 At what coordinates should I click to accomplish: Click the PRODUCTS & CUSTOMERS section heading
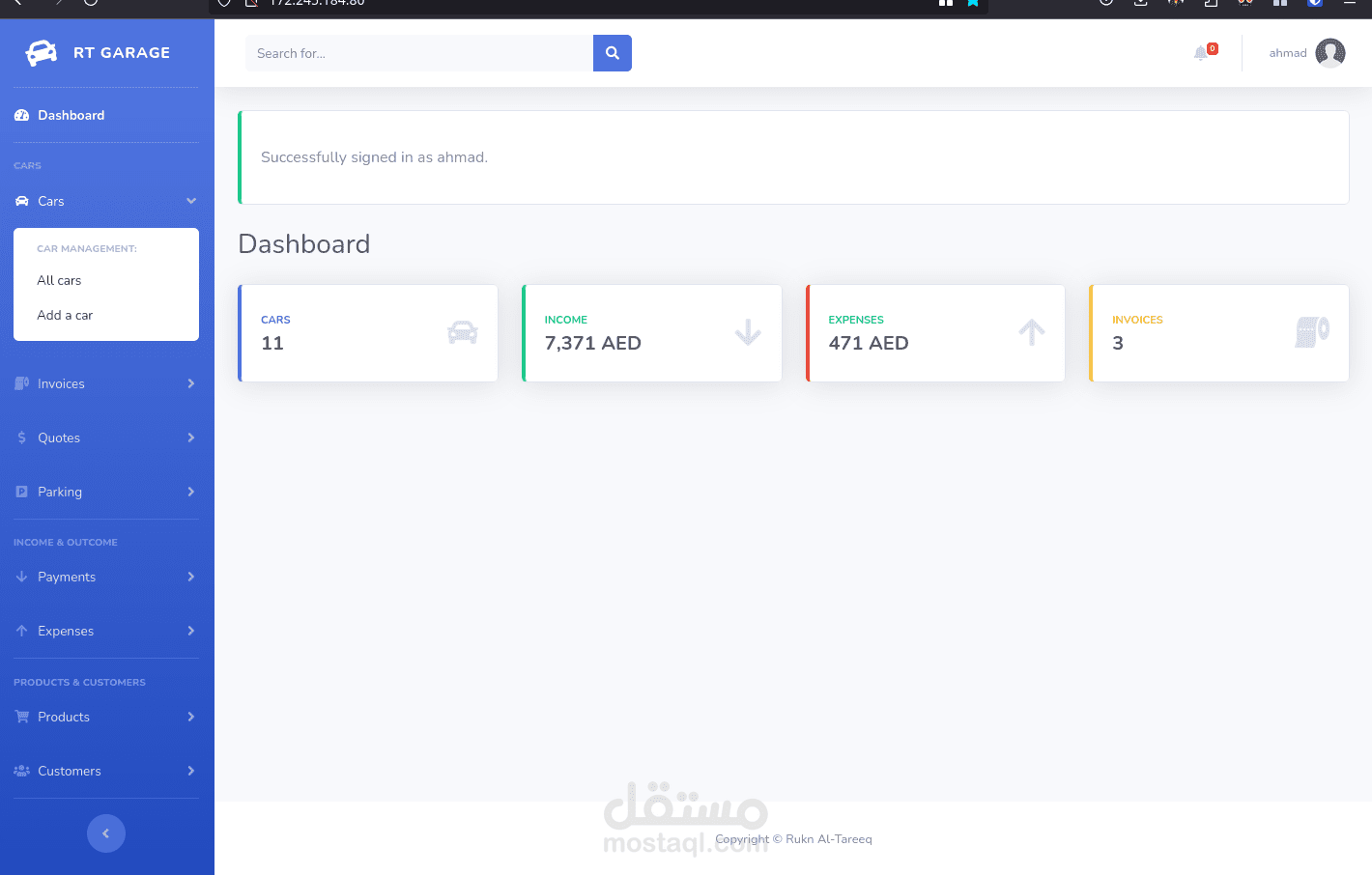point(79,683)
